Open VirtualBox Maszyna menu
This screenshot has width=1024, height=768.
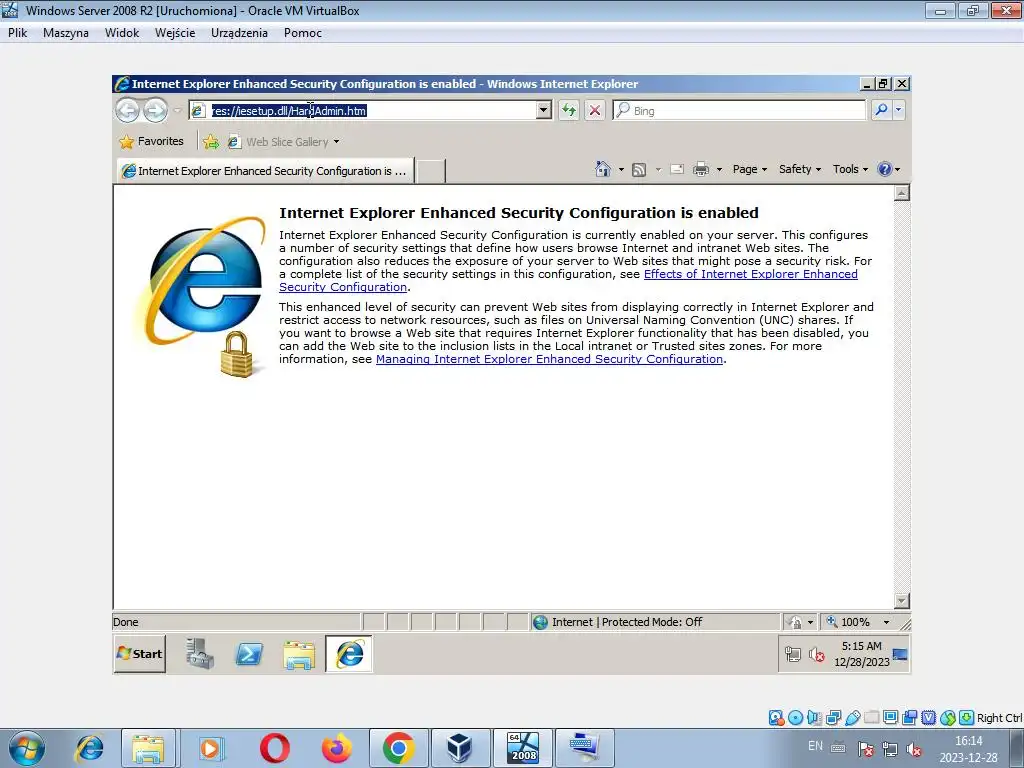[66, 33]
